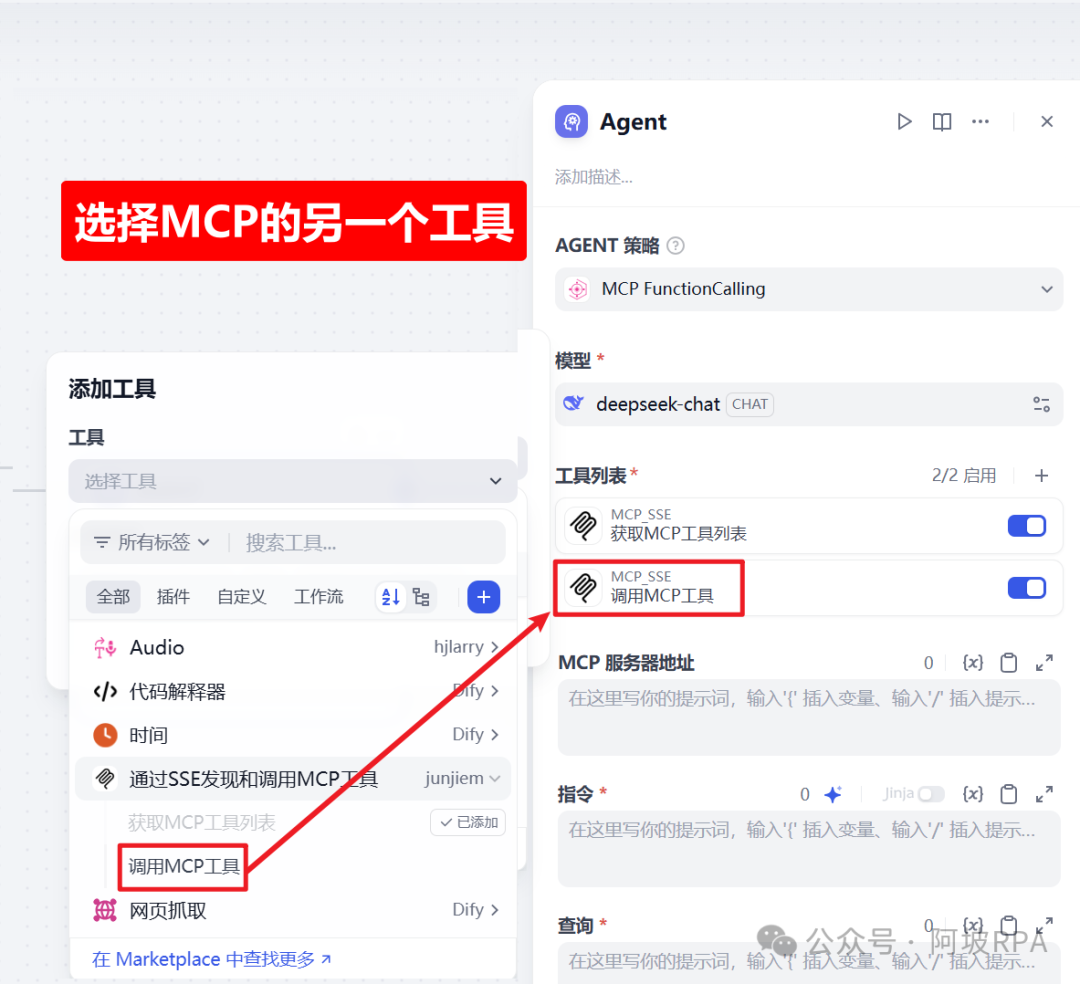This screenshot has height=984, width=1080.
Task: Switch to the 插件 tab
Action: click(x=173, y=596)
